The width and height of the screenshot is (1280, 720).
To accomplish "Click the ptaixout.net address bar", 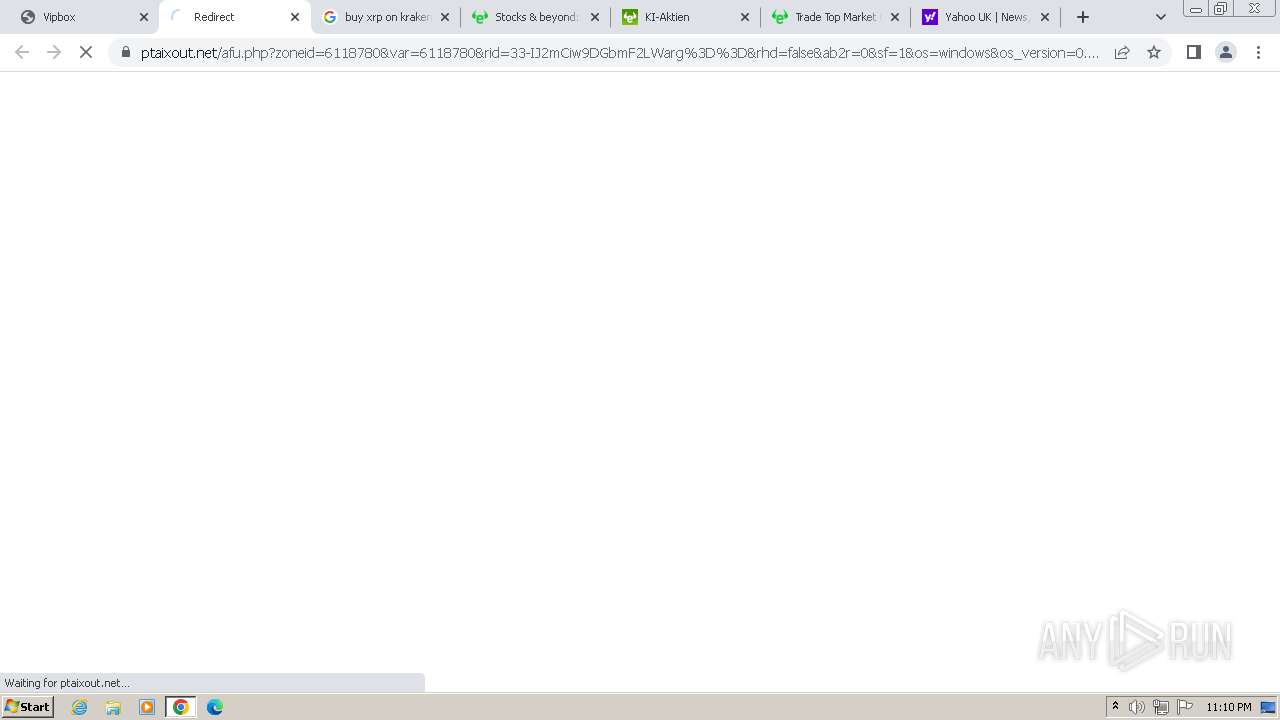I will coord(620,52).
